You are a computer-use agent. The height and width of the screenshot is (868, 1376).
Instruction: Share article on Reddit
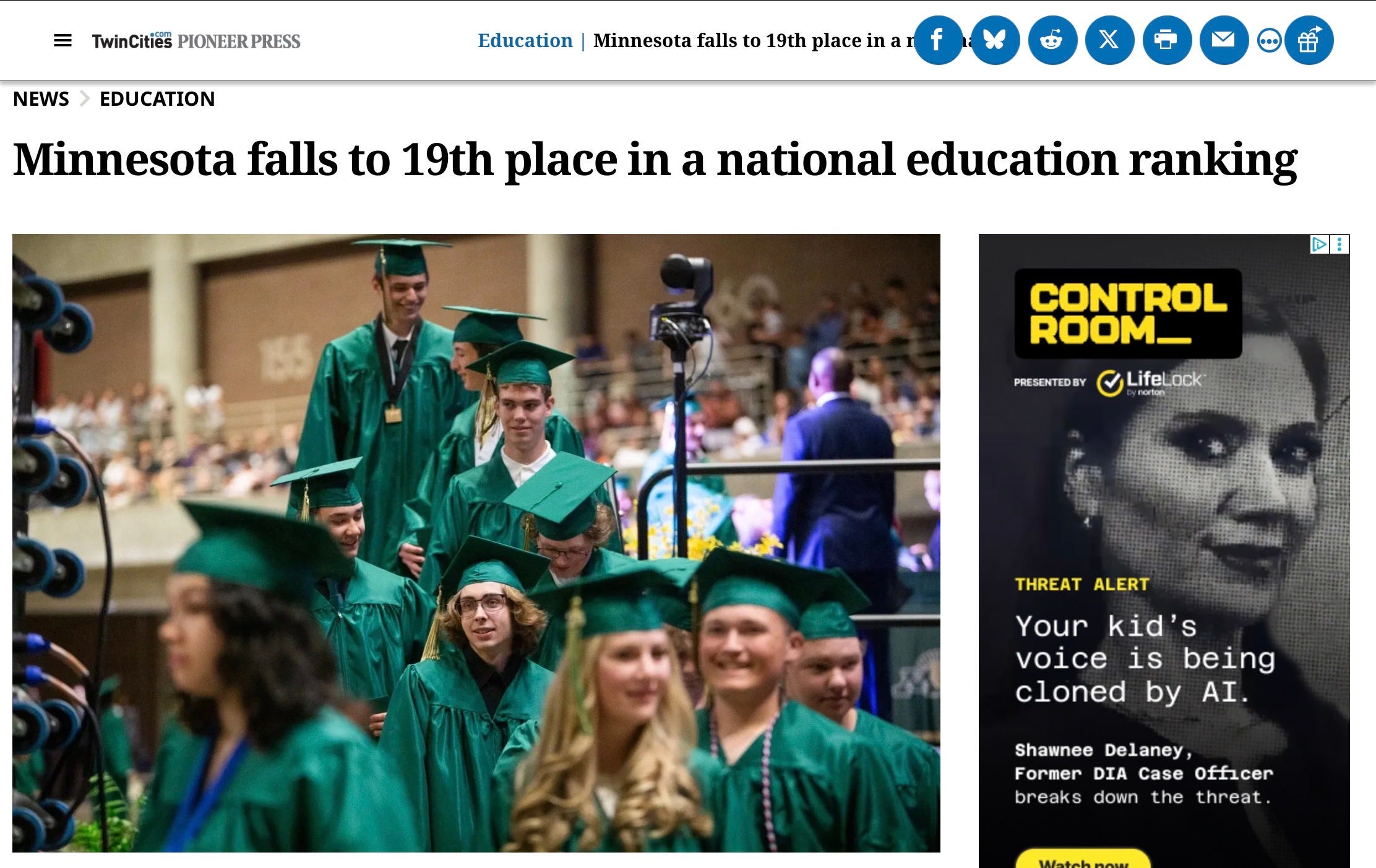pyautogui.click(x=1052, y=40)
